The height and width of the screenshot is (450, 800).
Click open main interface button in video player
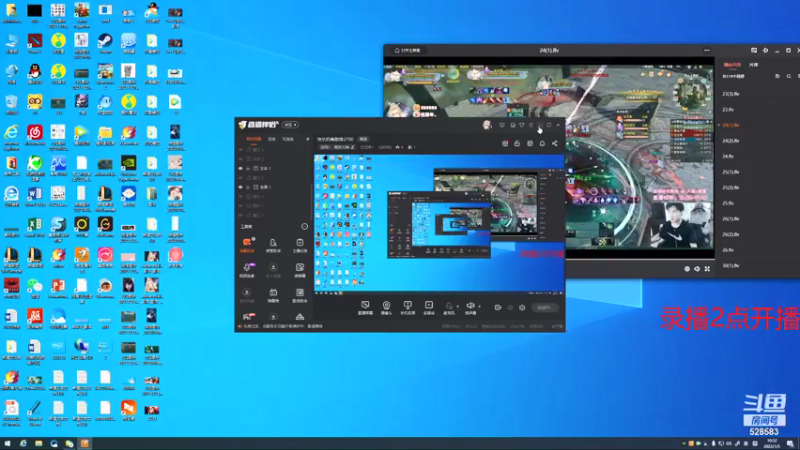tap(408, 51)
